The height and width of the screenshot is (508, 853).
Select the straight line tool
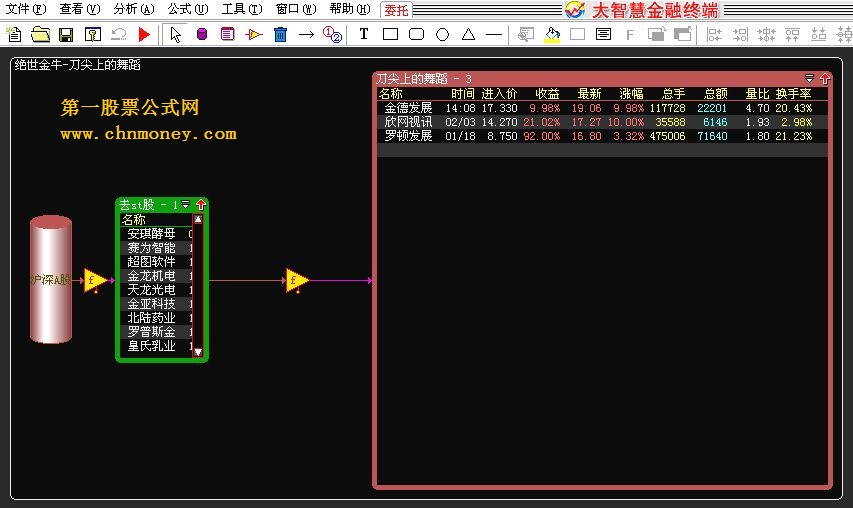[494, 35]
